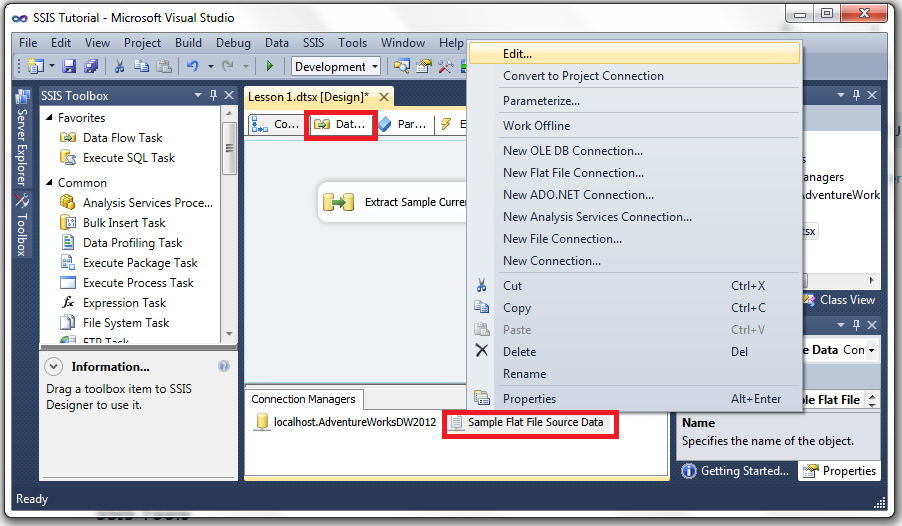Click the Bulk Insert Task icon
Viewport: 902px width, 526px height.
tap(68, 223)
